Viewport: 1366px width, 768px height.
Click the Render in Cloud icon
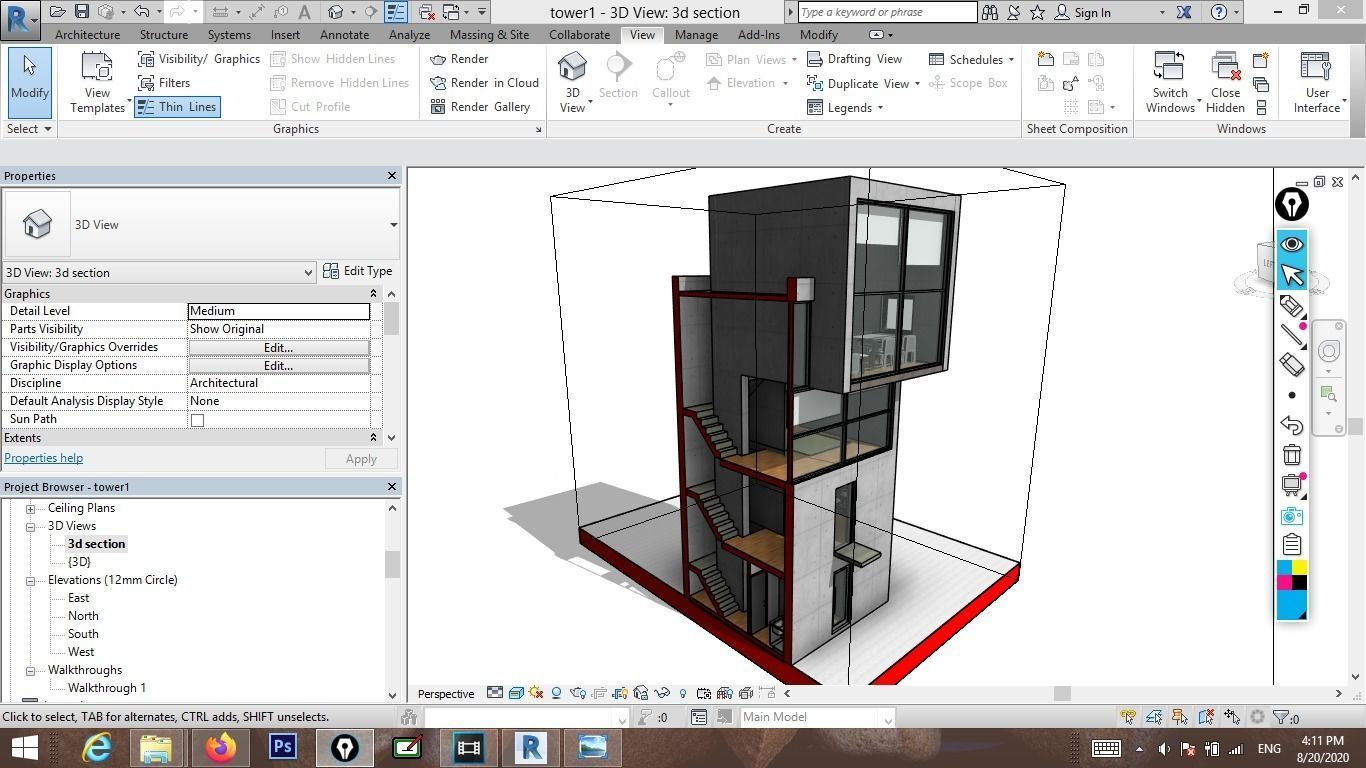coord(440,83)
